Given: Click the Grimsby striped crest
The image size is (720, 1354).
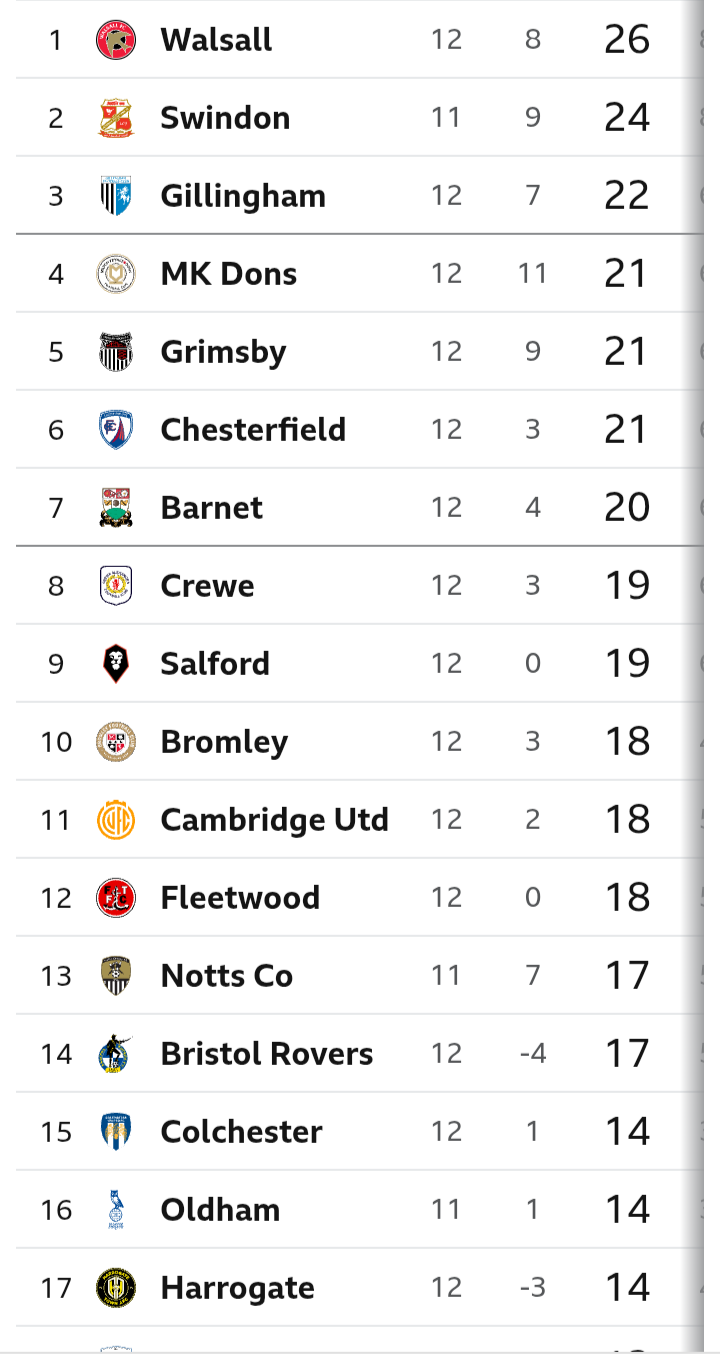Looking at the screenshot, I should click(x=116, y=352).
